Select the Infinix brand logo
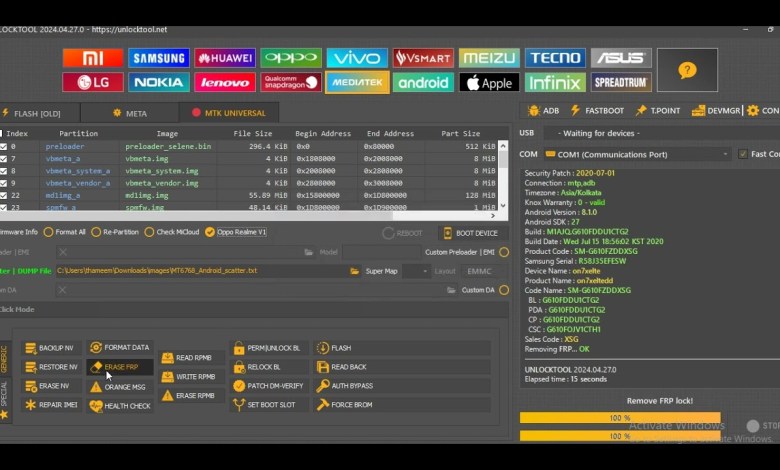This screenshot has width=780, height=470. tap(555, 82)
